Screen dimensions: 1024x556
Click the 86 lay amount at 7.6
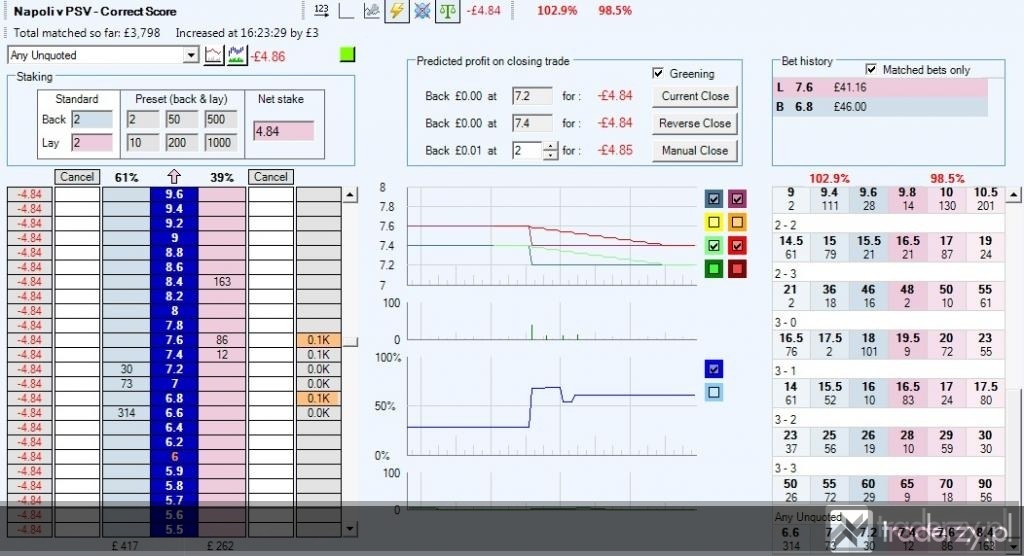click(222, 340)
